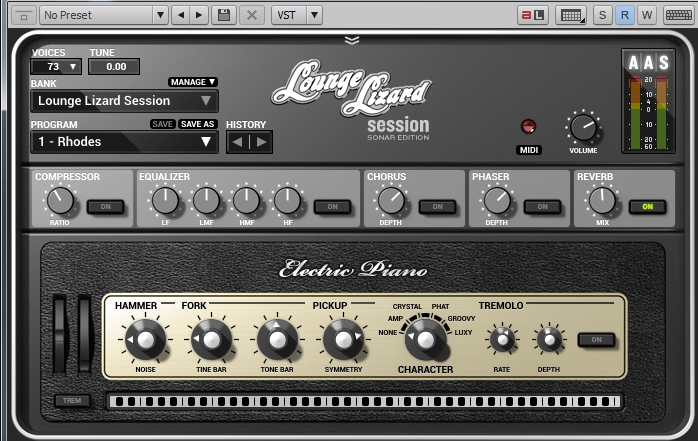Image resolution: width=698 pixels, height=441 pixels.
Task: Click the Equalizer HMF knob
Action: click(247, 200)
